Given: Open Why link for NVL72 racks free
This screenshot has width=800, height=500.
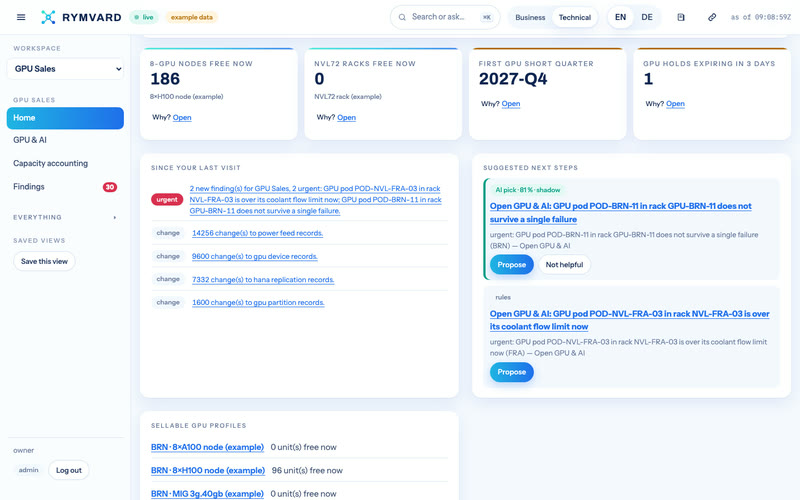Looking at the screenshot, I should click(x=346, y=117).
